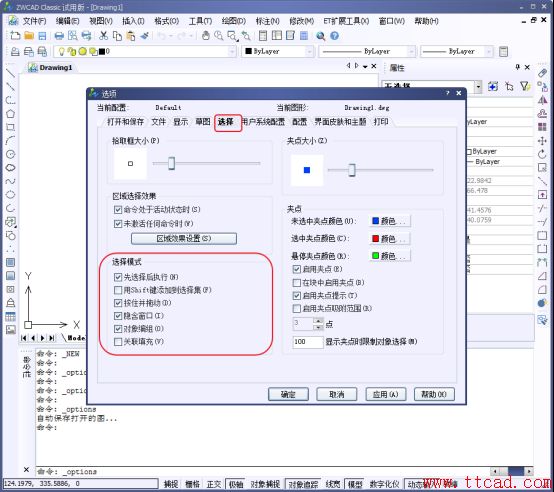The width and height of the screenshot is (554, 492).
Task: Select the Line draw tool
Action: coord(11,73)
